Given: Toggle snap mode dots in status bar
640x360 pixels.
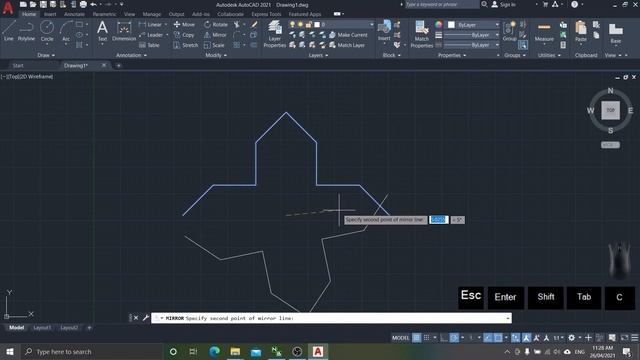Looking at the screenshot, I should (427, 338).
